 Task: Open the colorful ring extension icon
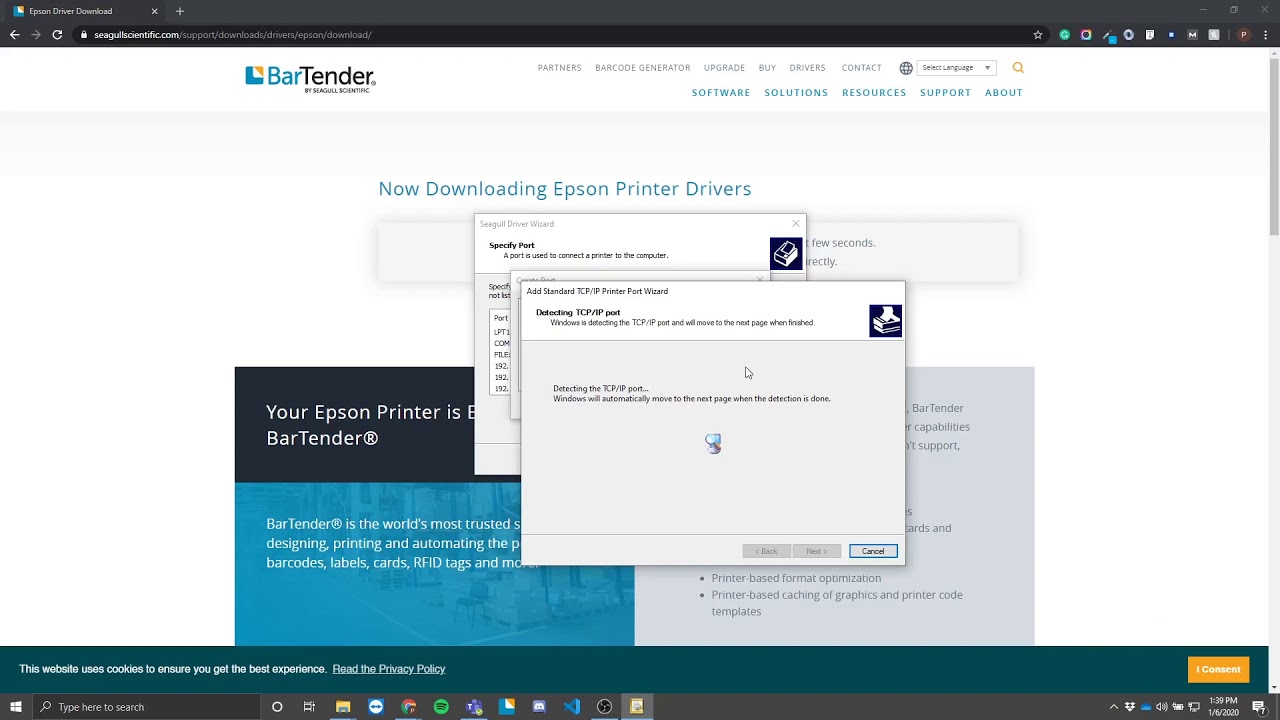1086,35
